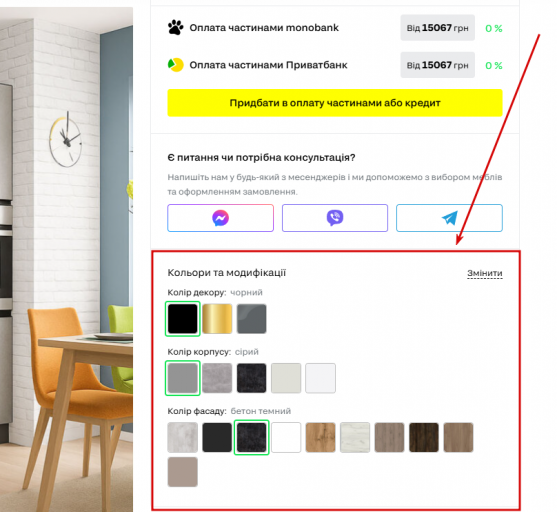Click 0 % next to Приватбанк
This screenshot has height=512, width=557.
[494, 65]
